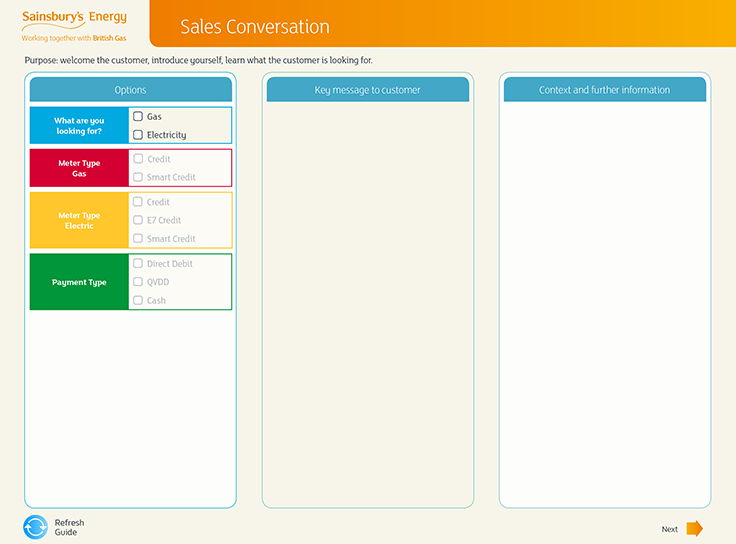Click the orange Next arrow icon

(694, 529)
